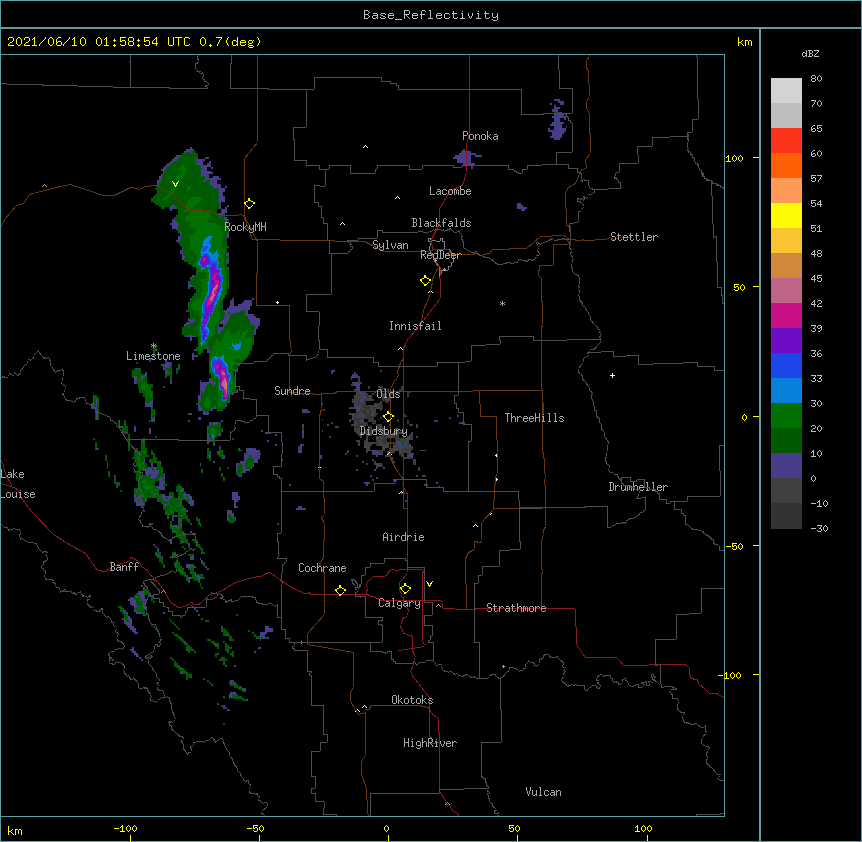
Task: Select the white 70-80 dBZ color swatch
Action: pyautogui.click(x=786, y=91)
